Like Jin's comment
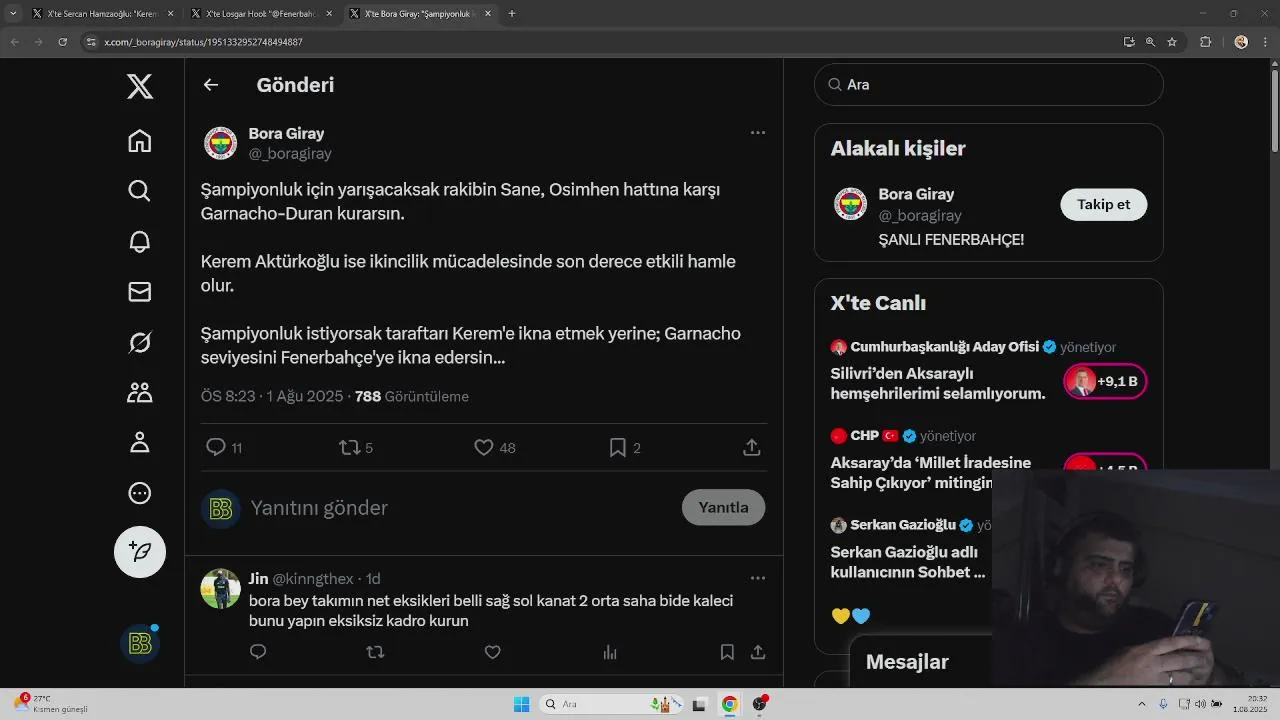 [x=492, y=652]
